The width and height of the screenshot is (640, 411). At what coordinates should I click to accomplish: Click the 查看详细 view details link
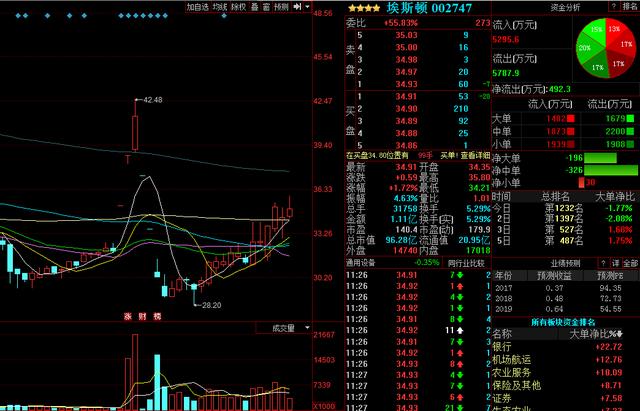475,156
